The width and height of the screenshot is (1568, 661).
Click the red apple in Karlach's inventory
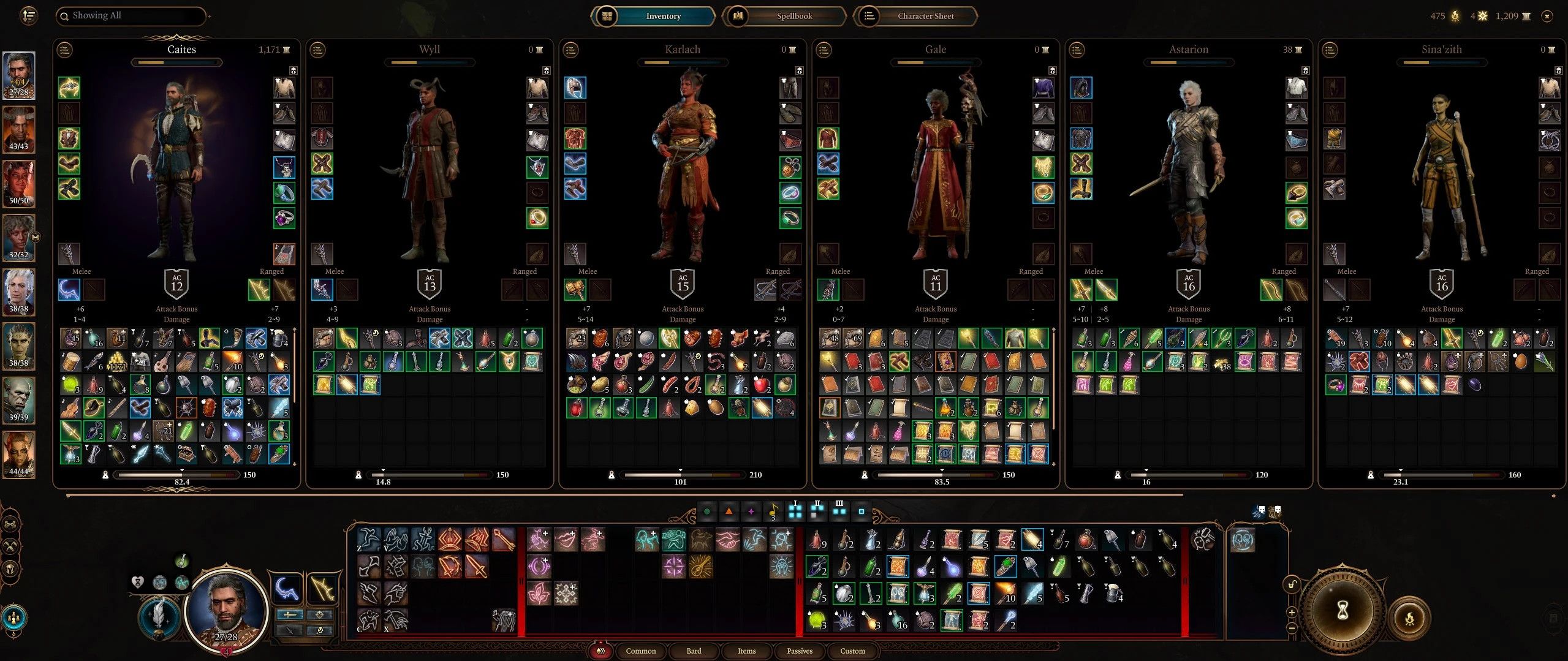762,385
